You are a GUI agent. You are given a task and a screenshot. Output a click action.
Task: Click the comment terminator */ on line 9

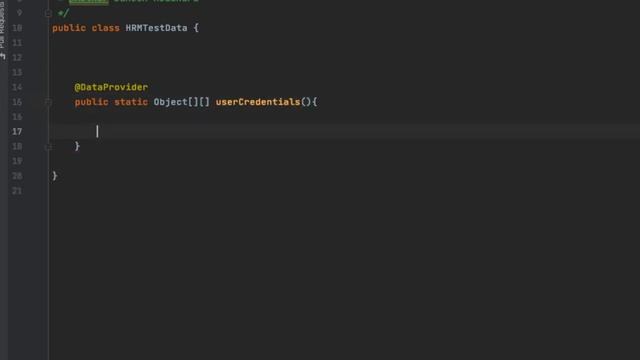[64, 13]
